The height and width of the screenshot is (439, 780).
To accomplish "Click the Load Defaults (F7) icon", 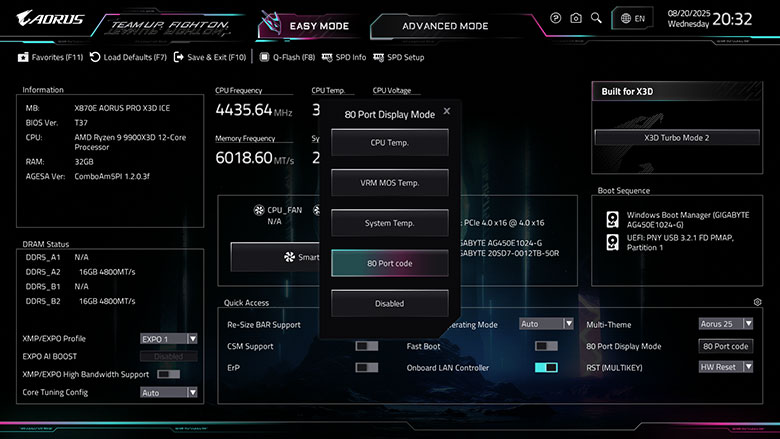I will coord(95,57).
